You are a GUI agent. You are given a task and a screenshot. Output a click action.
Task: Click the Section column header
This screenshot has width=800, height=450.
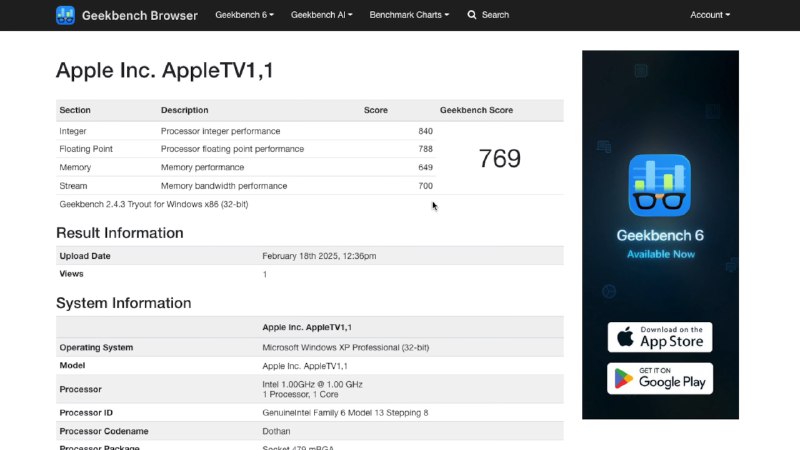[x=74, y=110]
